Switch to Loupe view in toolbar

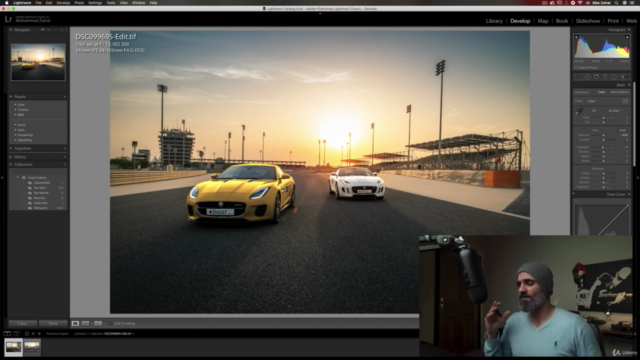click(76, 323)
